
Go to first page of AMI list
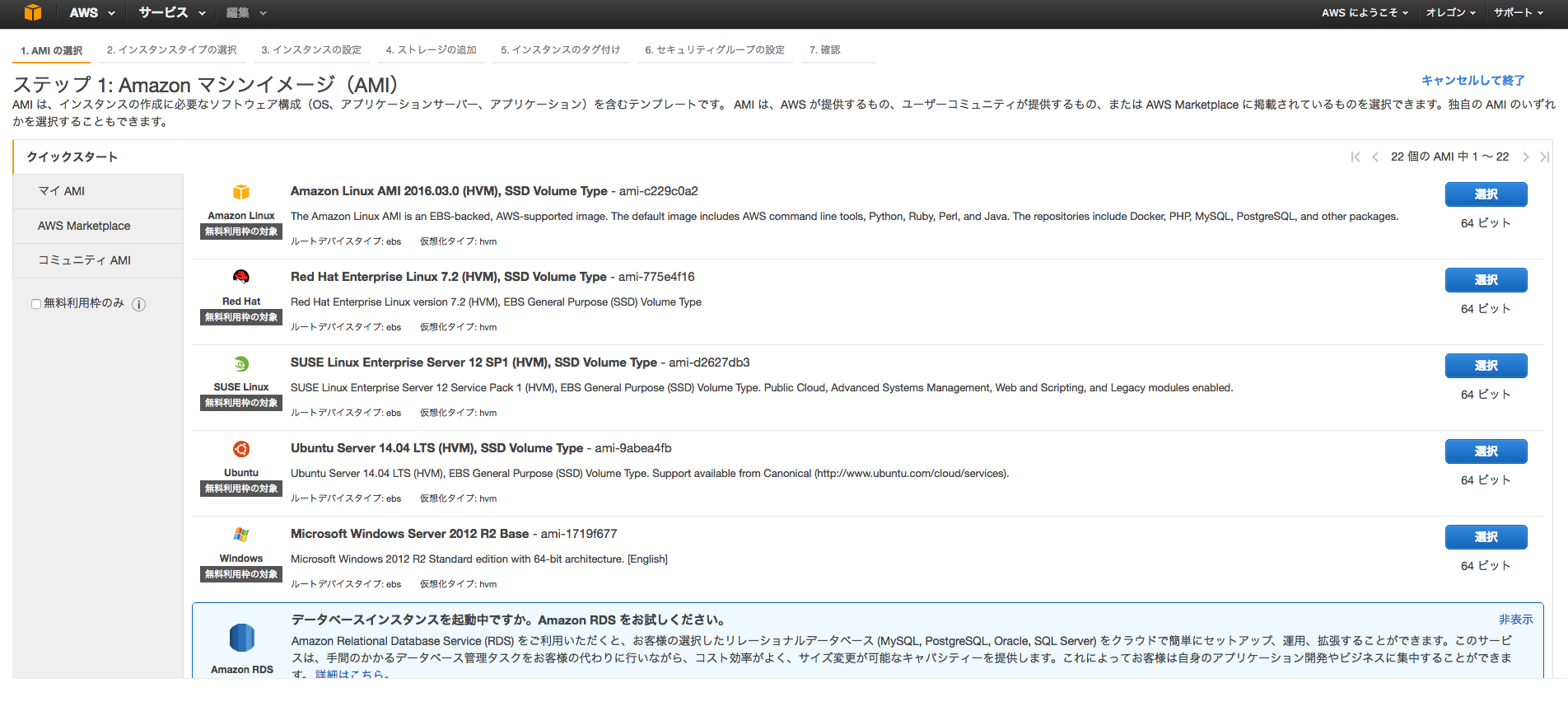coord(1356,157)
